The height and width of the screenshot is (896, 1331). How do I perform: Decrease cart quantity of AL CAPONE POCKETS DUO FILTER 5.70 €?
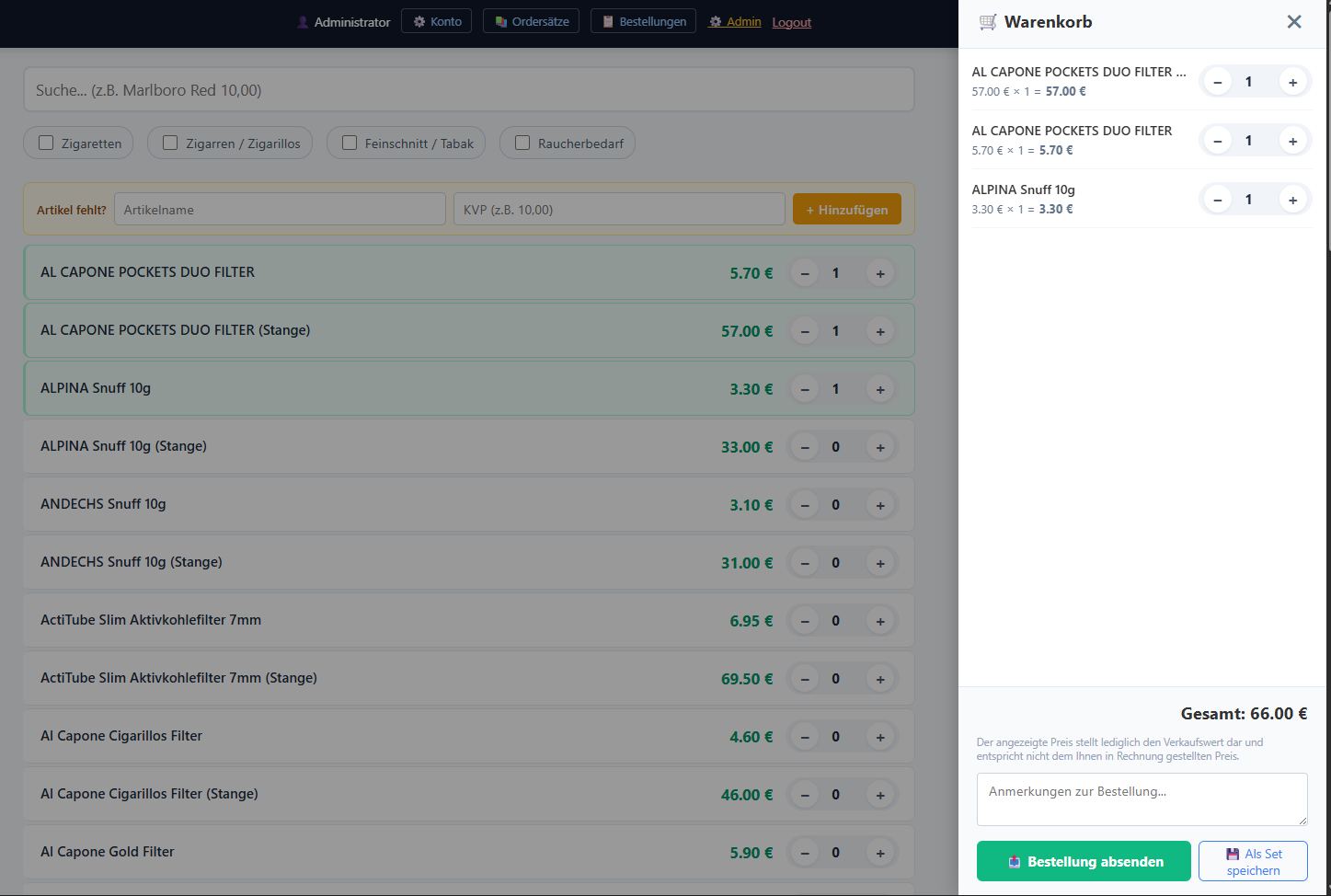point(1218,141)
